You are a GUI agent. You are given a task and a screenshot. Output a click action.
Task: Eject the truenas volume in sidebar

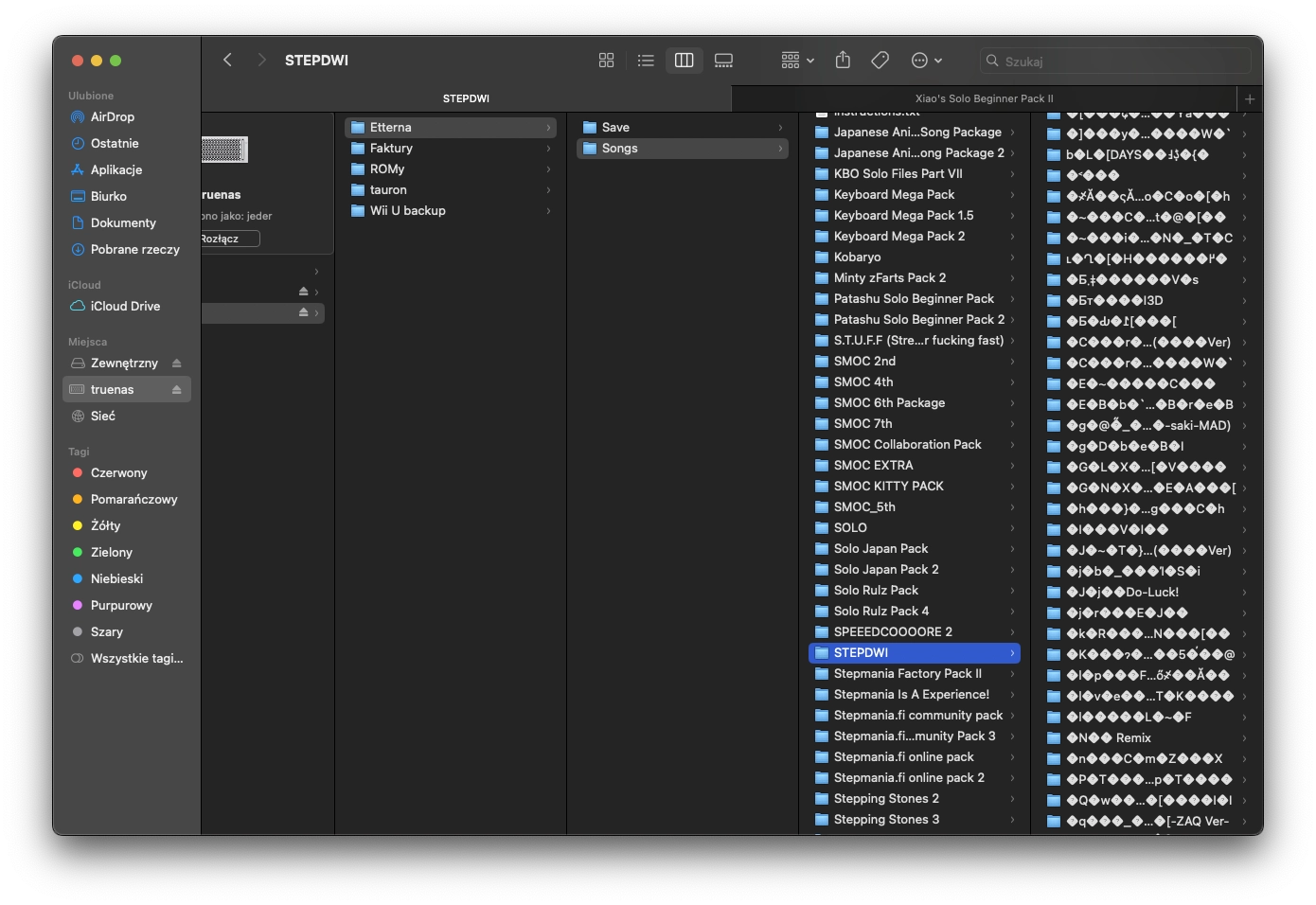176,390
